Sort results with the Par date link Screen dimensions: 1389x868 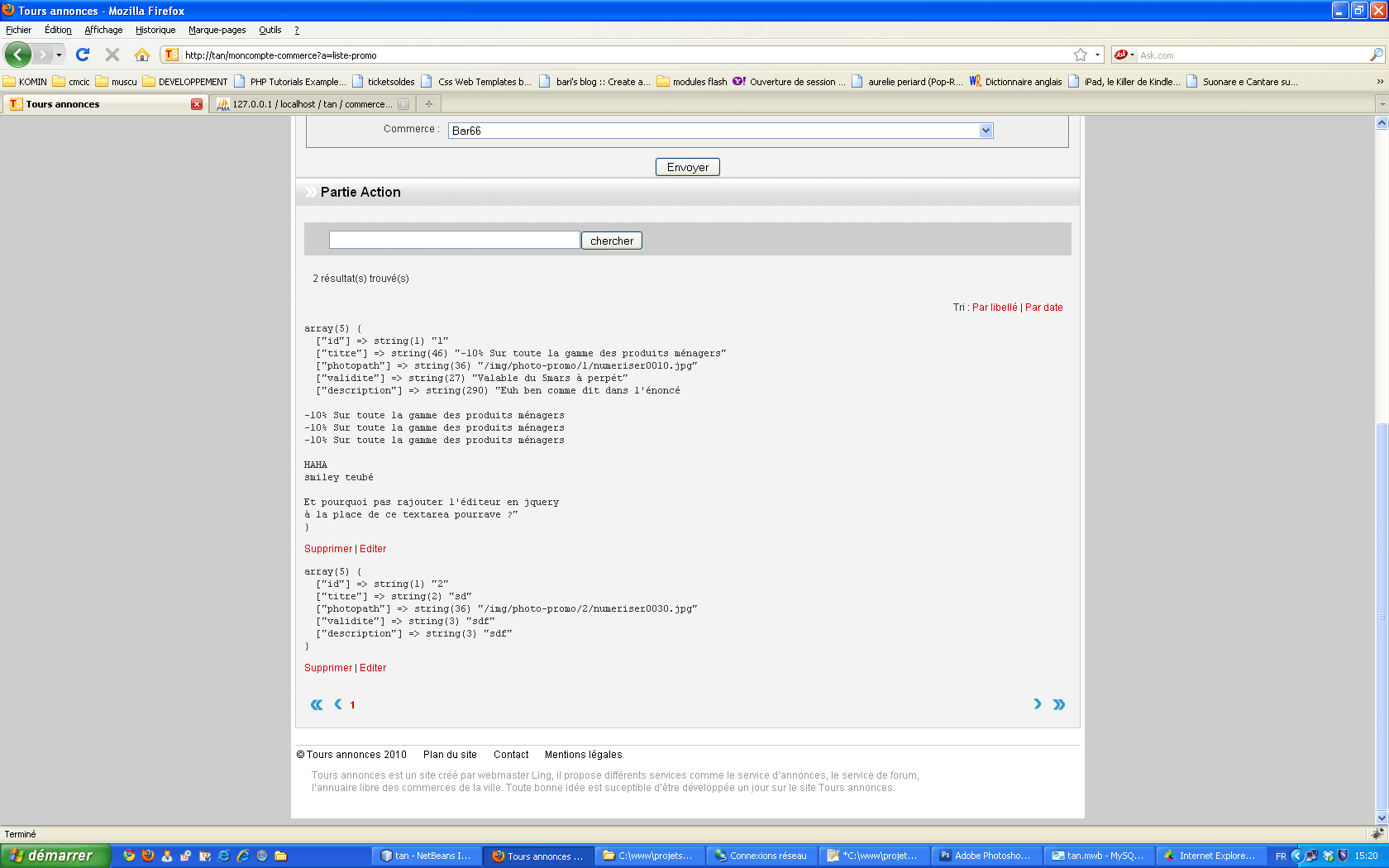point(1043,308)
